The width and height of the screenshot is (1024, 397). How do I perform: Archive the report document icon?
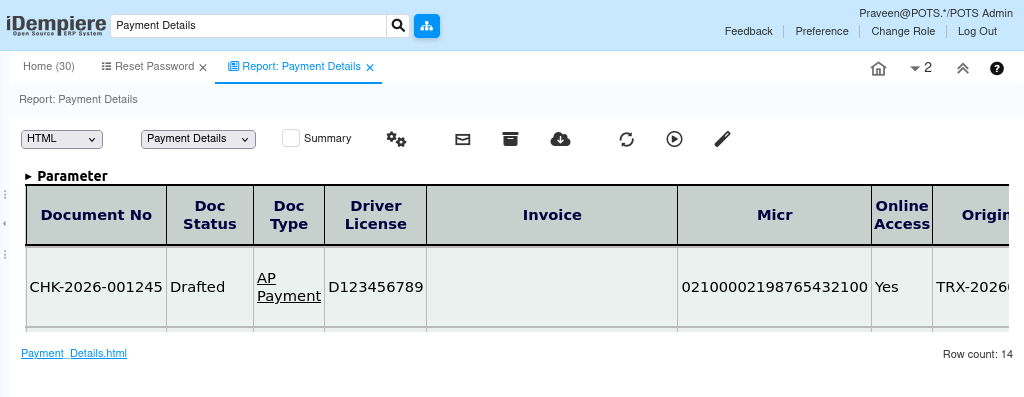pyautogui.click(x=510, y=138)
